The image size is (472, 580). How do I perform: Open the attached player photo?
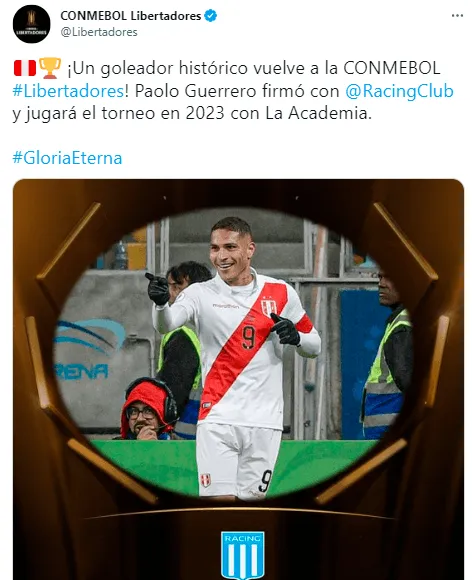pyautogui.click(x=238, y=379)
